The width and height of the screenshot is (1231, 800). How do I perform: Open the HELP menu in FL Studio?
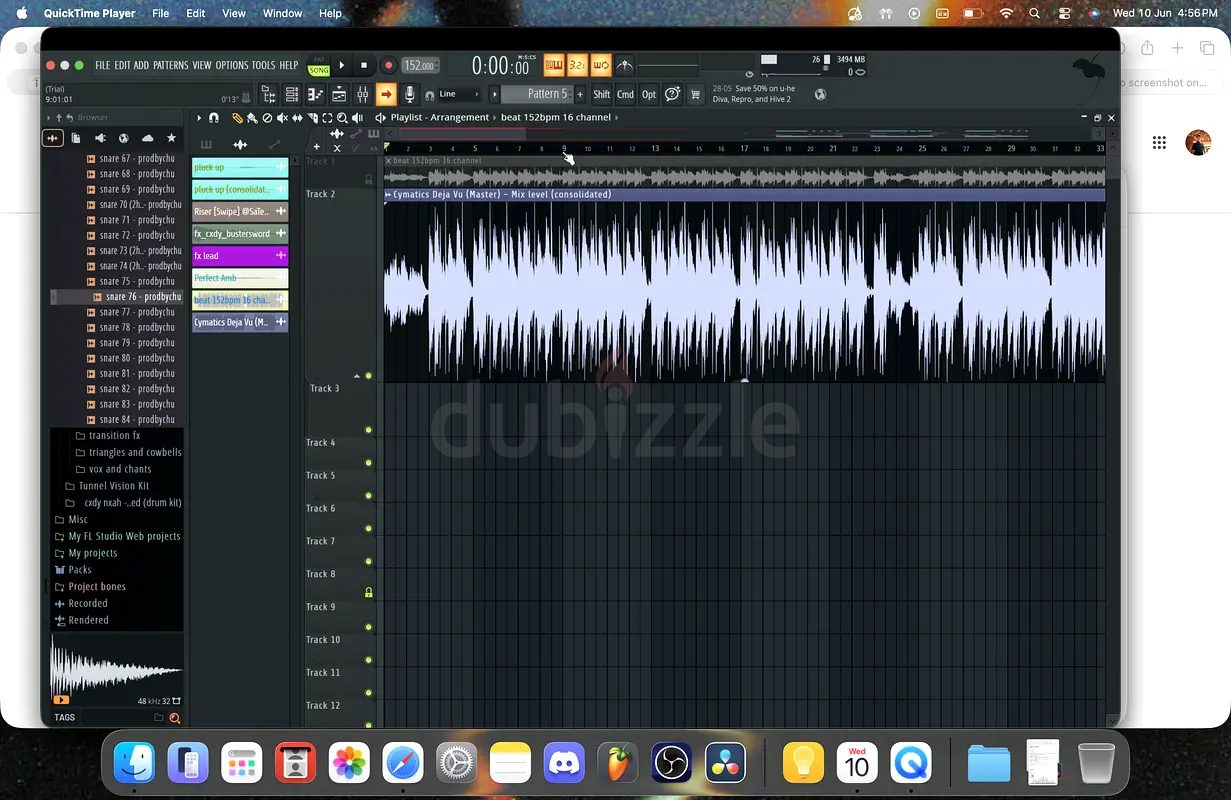[x=289, y=66]
